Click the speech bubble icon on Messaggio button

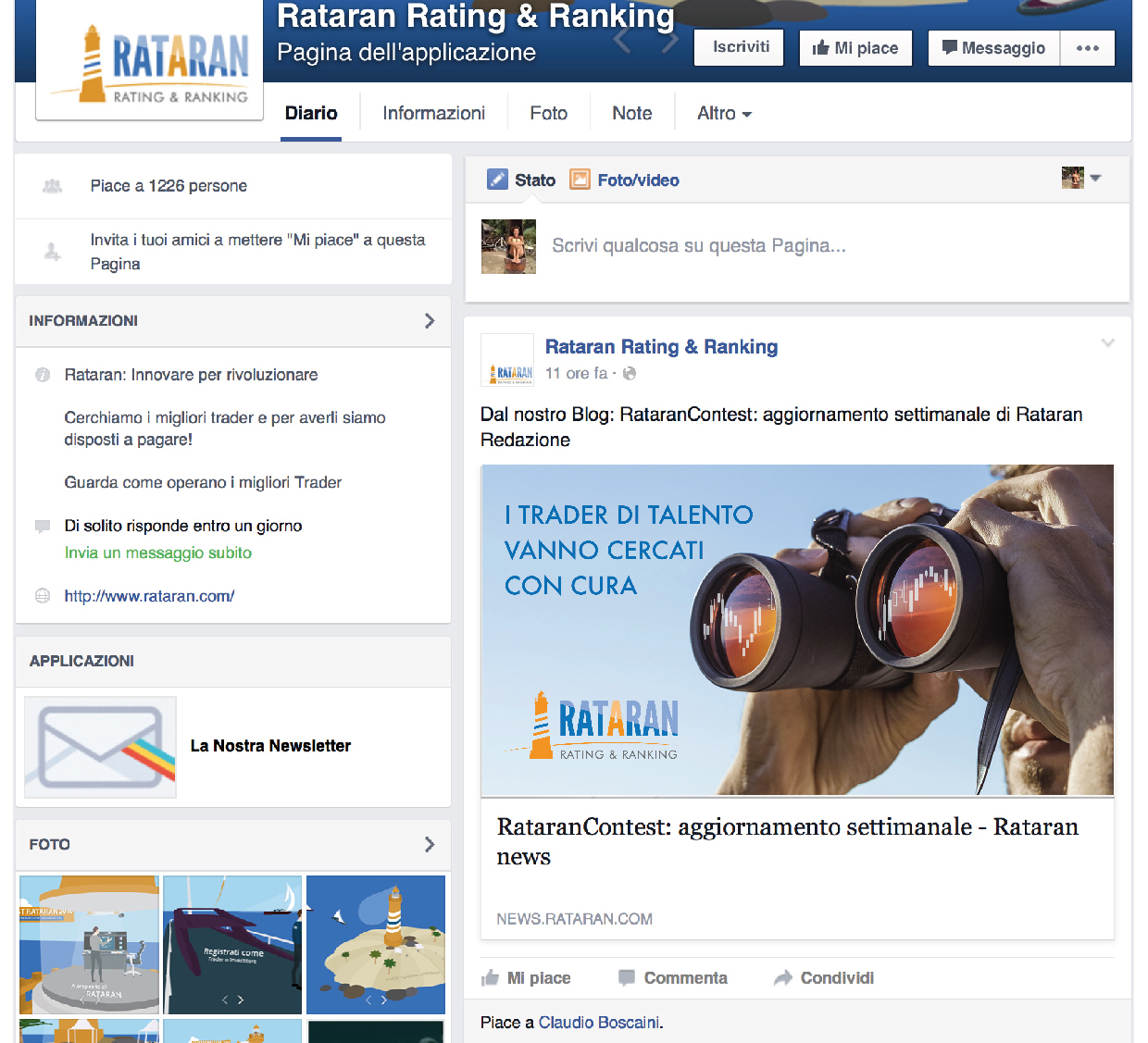949,47
